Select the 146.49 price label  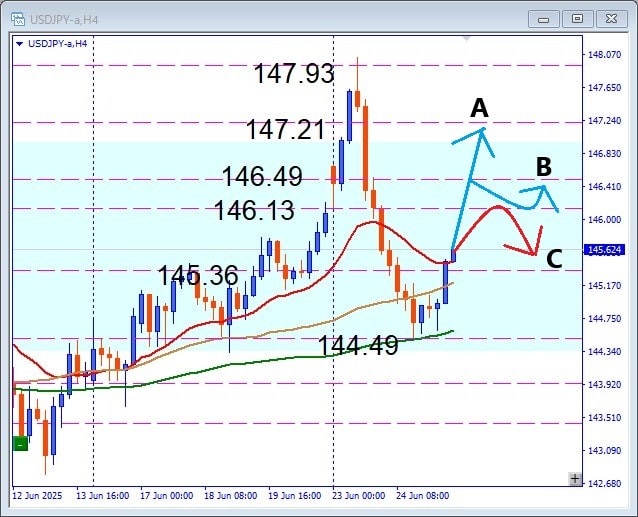tap(262, 177)
